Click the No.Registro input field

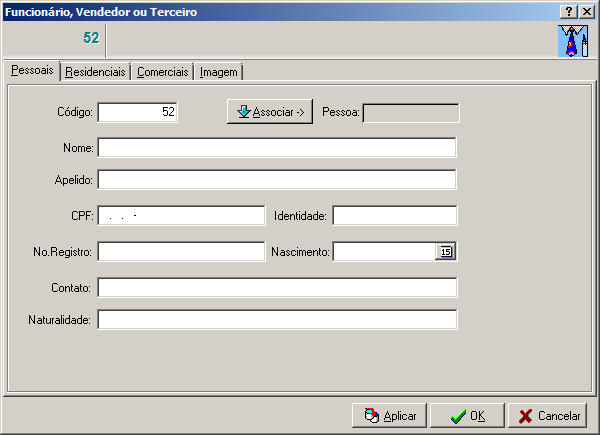(x=180, y=252)
